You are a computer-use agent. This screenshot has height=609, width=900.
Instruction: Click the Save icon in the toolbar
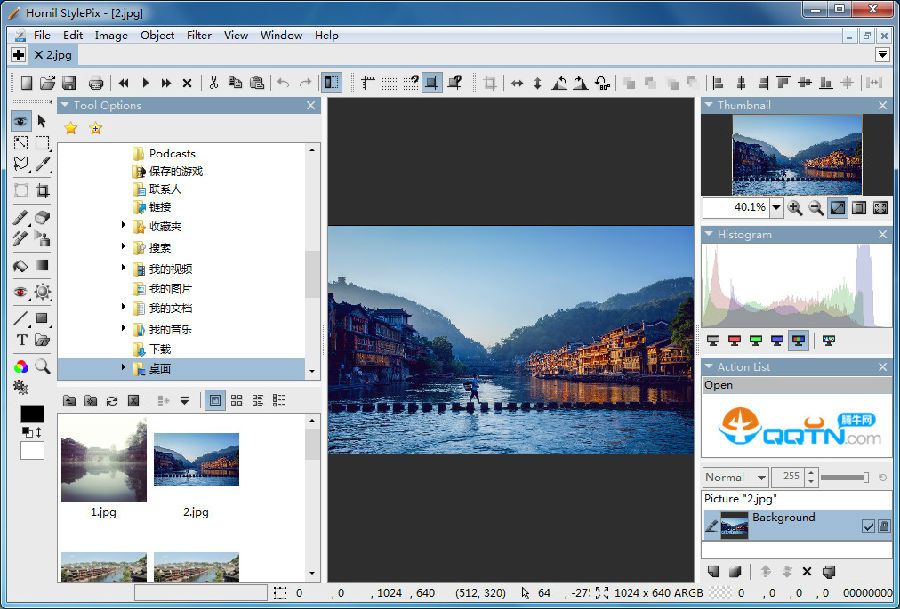pos(69,83)
